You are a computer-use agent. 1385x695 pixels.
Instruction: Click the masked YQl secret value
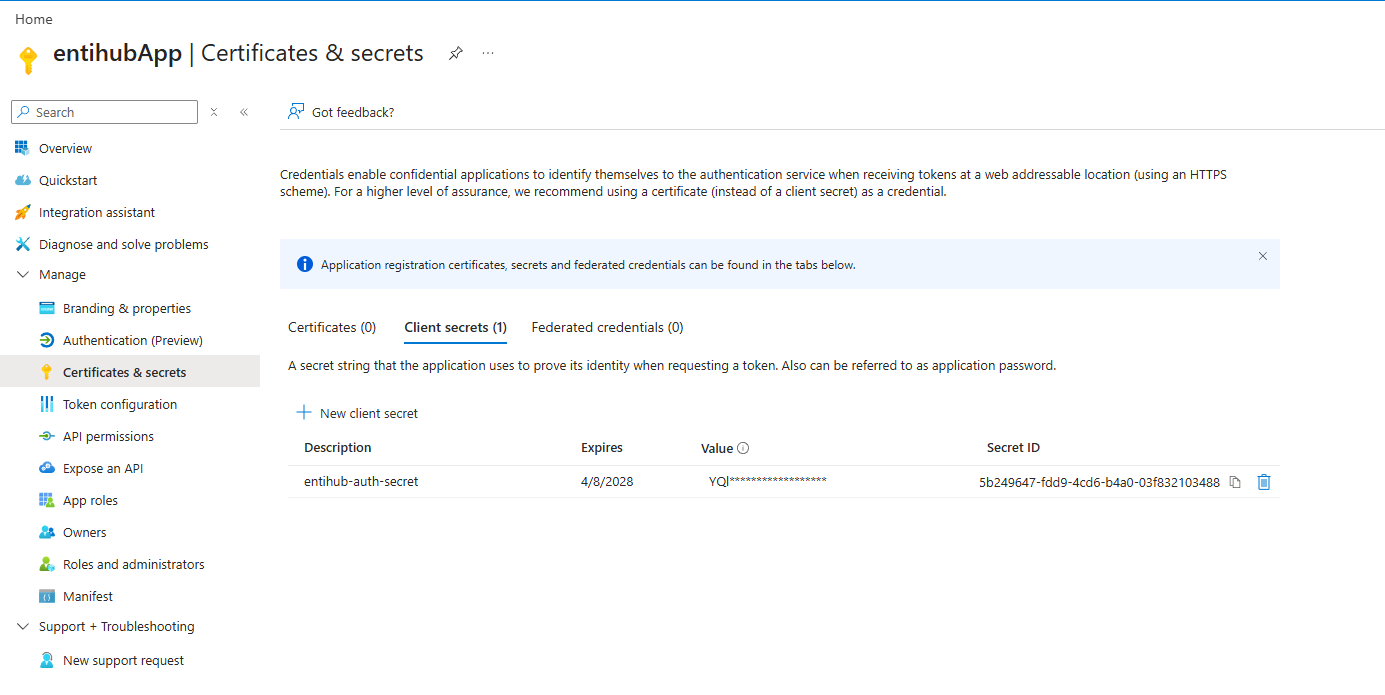coord(768,481)
